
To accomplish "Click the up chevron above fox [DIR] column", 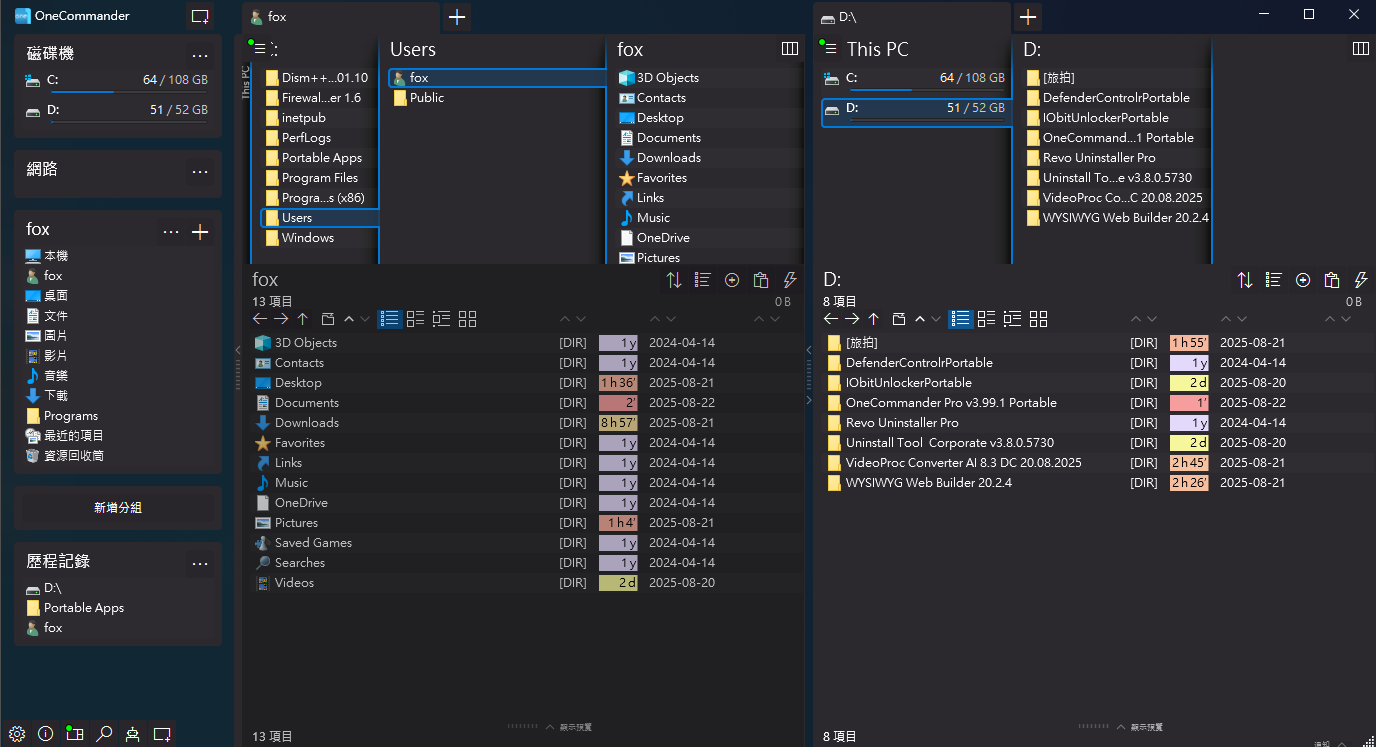I will pos(565,319).
